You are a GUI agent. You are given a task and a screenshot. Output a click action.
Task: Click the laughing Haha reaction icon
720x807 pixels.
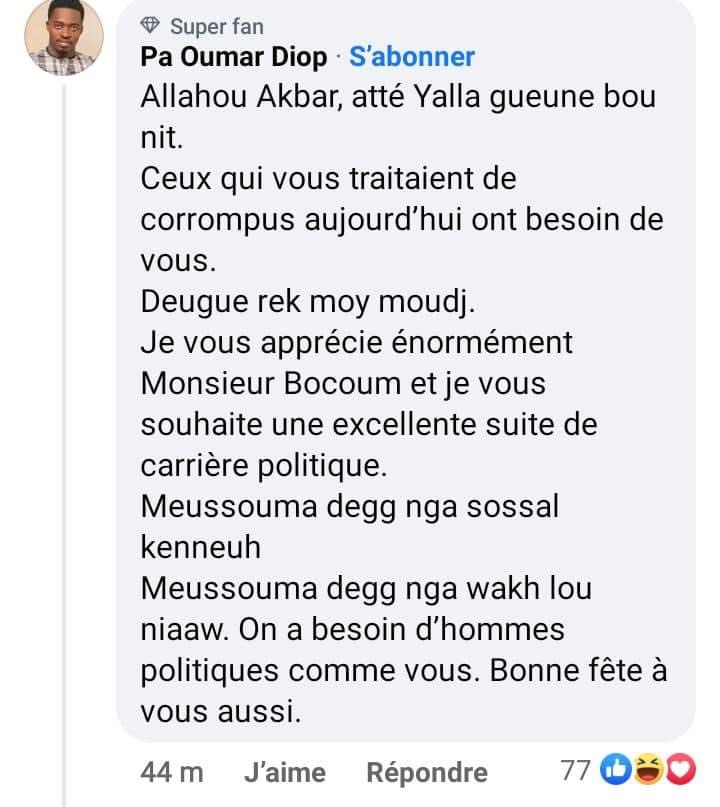pos(648,769)
